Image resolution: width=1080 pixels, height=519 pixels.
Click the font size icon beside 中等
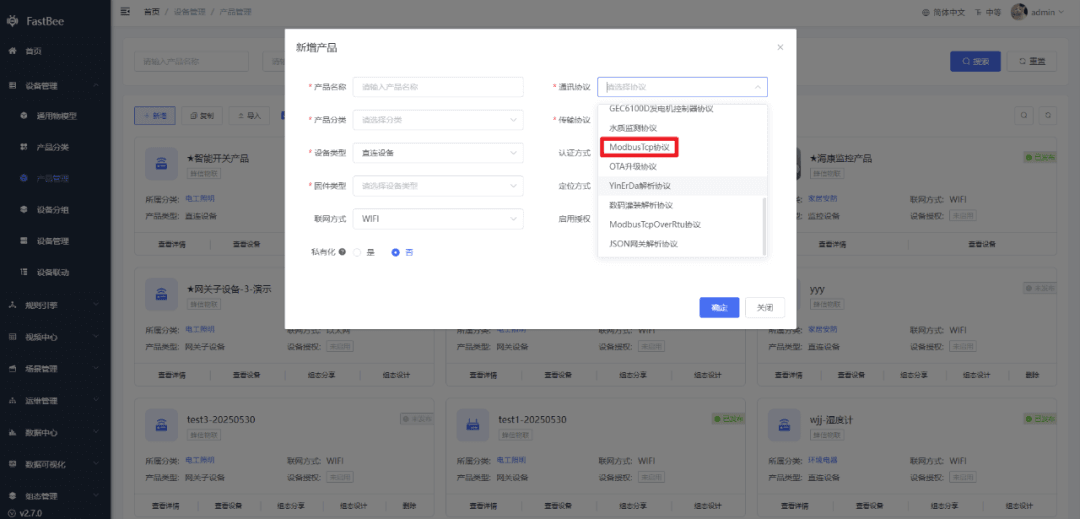(978, 12)
